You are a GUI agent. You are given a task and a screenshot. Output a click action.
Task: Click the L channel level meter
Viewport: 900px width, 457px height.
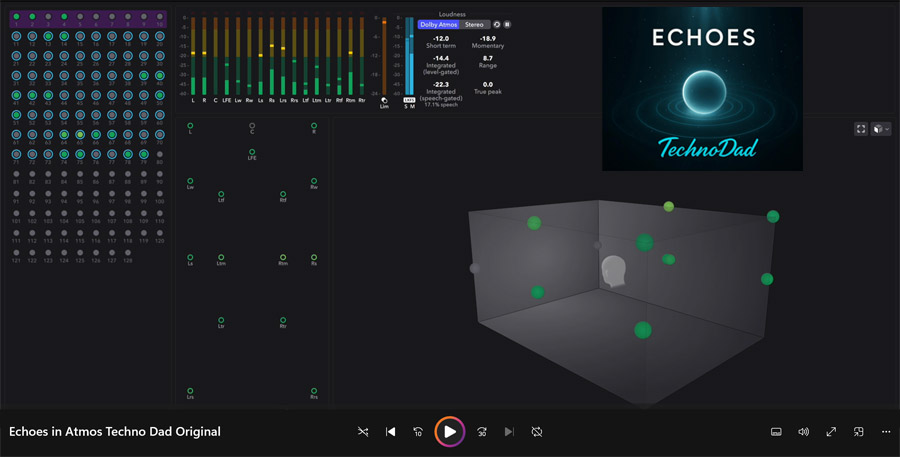click(x=193, y=56)
